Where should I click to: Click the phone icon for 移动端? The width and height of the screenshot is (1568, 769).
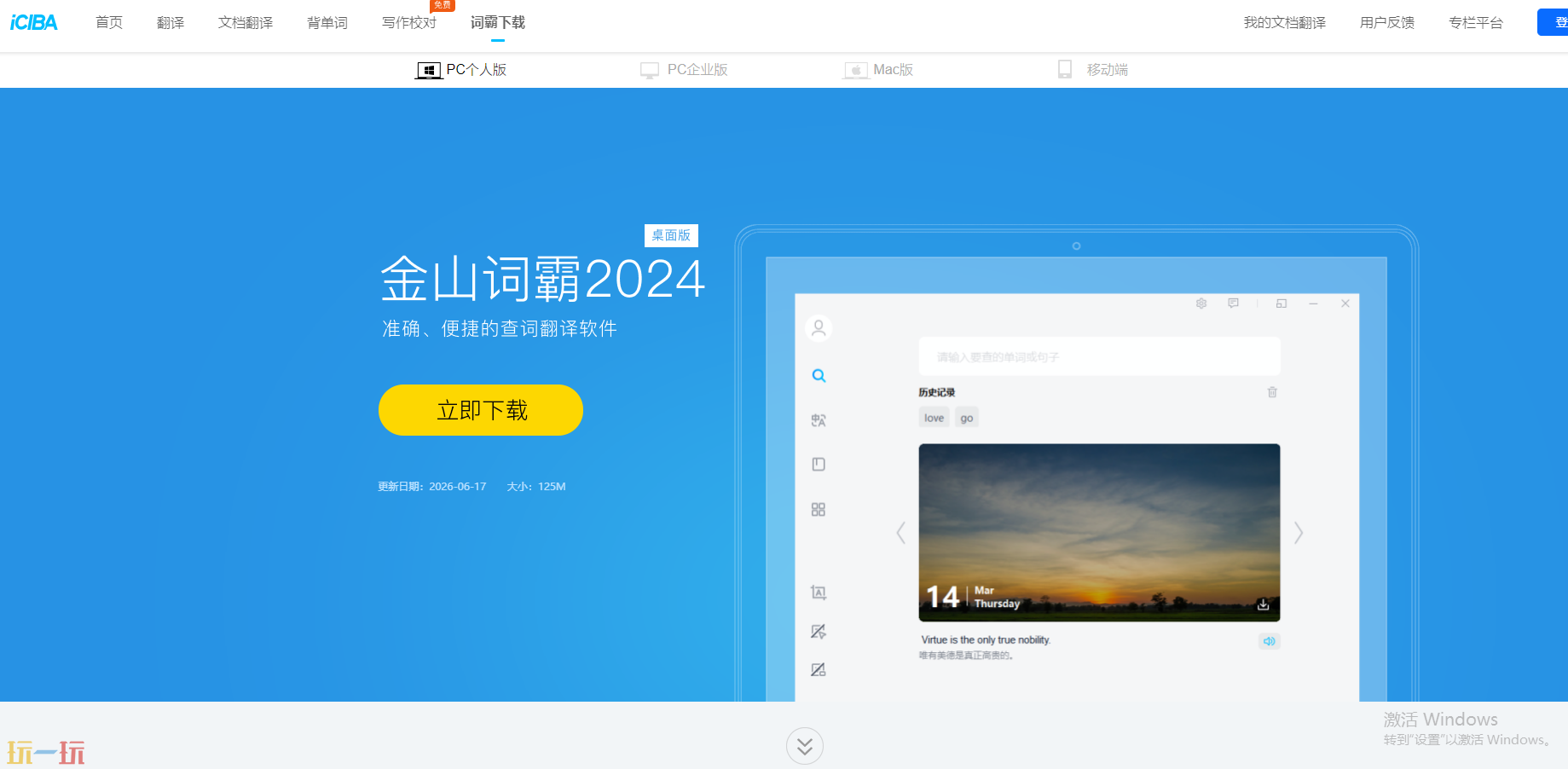point(1065,70)
